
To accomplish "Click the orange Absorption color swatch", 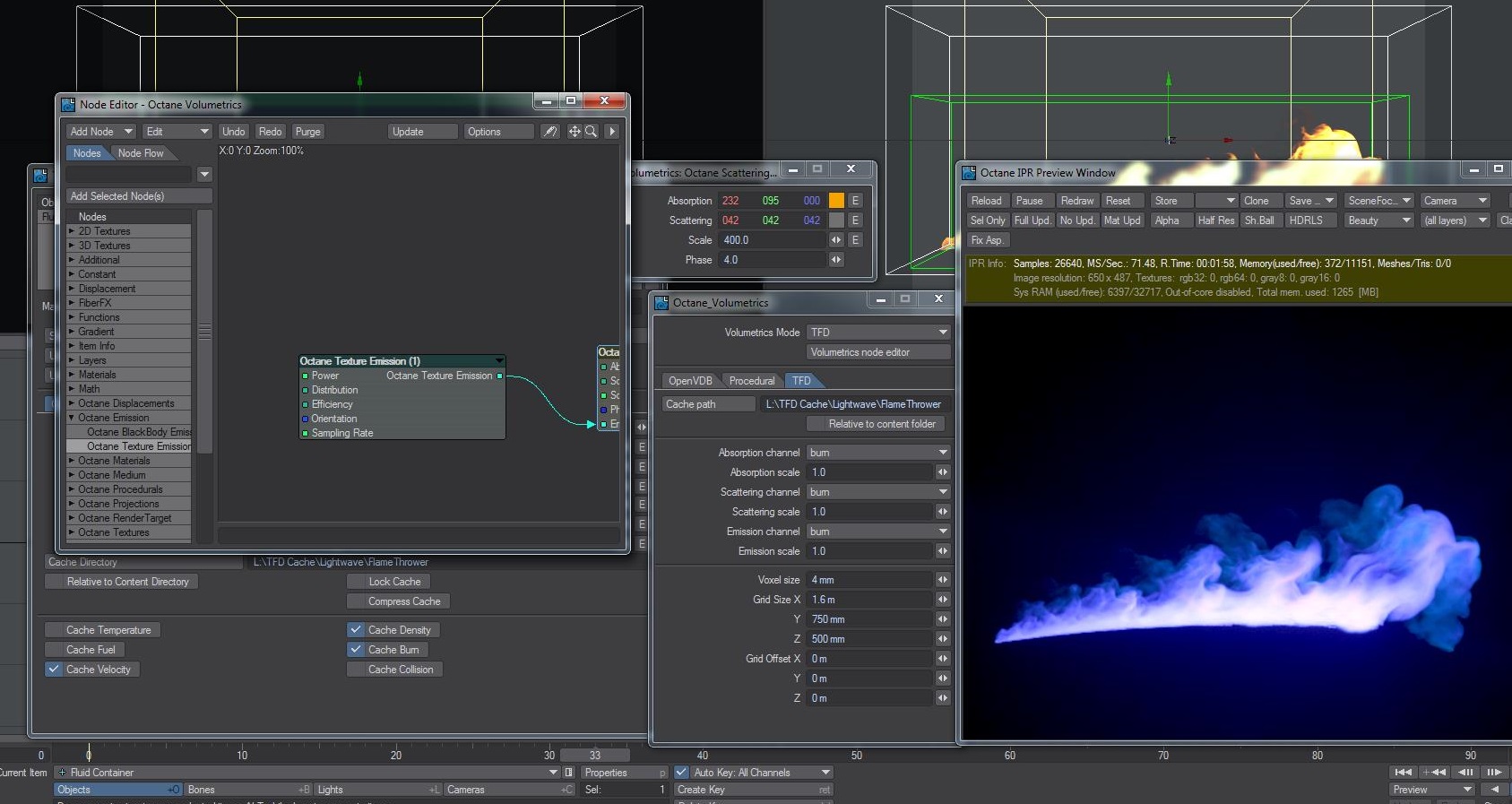I will 836,201.
